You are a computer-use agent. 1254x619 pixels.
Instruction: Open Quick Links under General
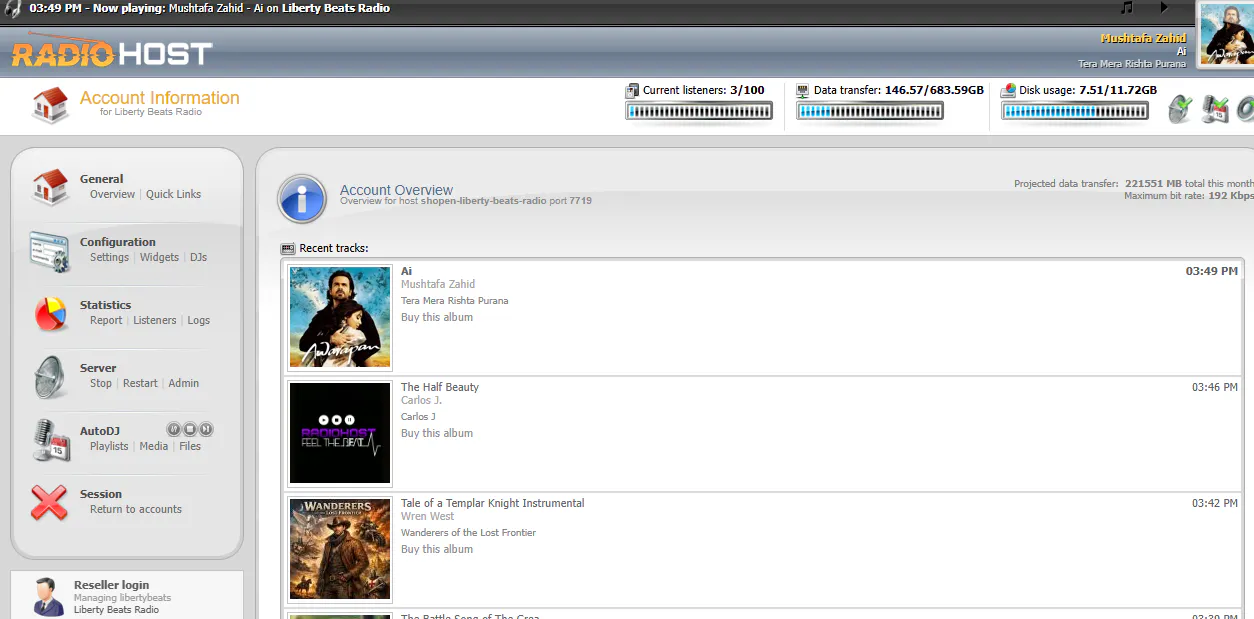point(173,194)
